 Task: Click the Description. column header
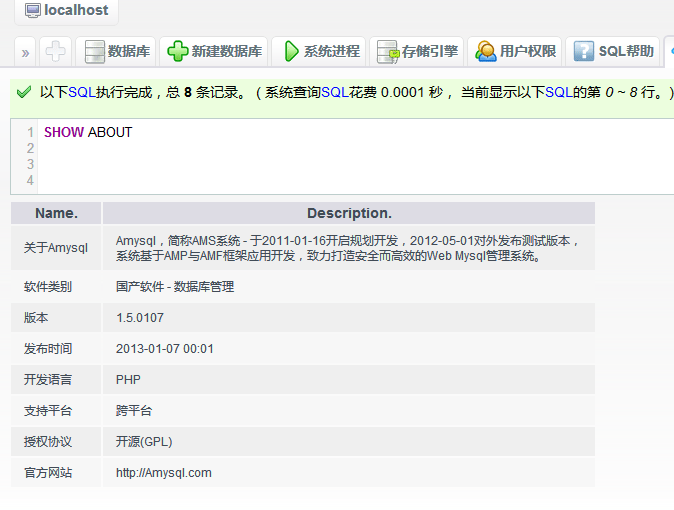349,213
